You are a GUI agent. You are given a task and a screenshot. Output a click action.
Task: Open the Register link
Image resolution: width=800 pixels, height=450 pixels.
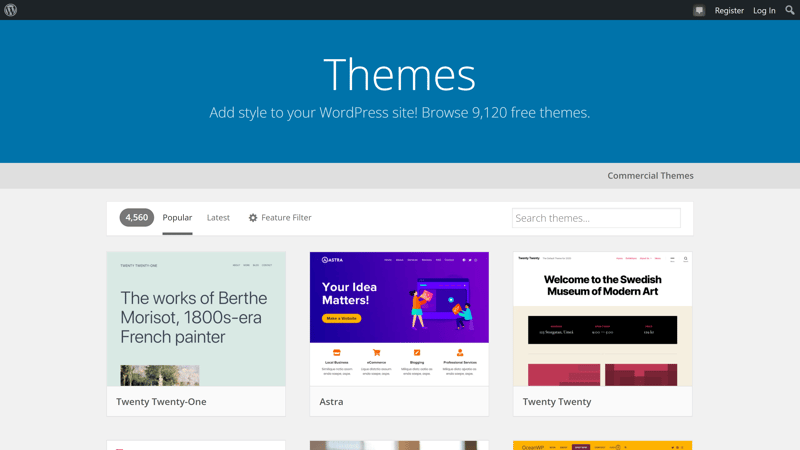coord(729,10)
